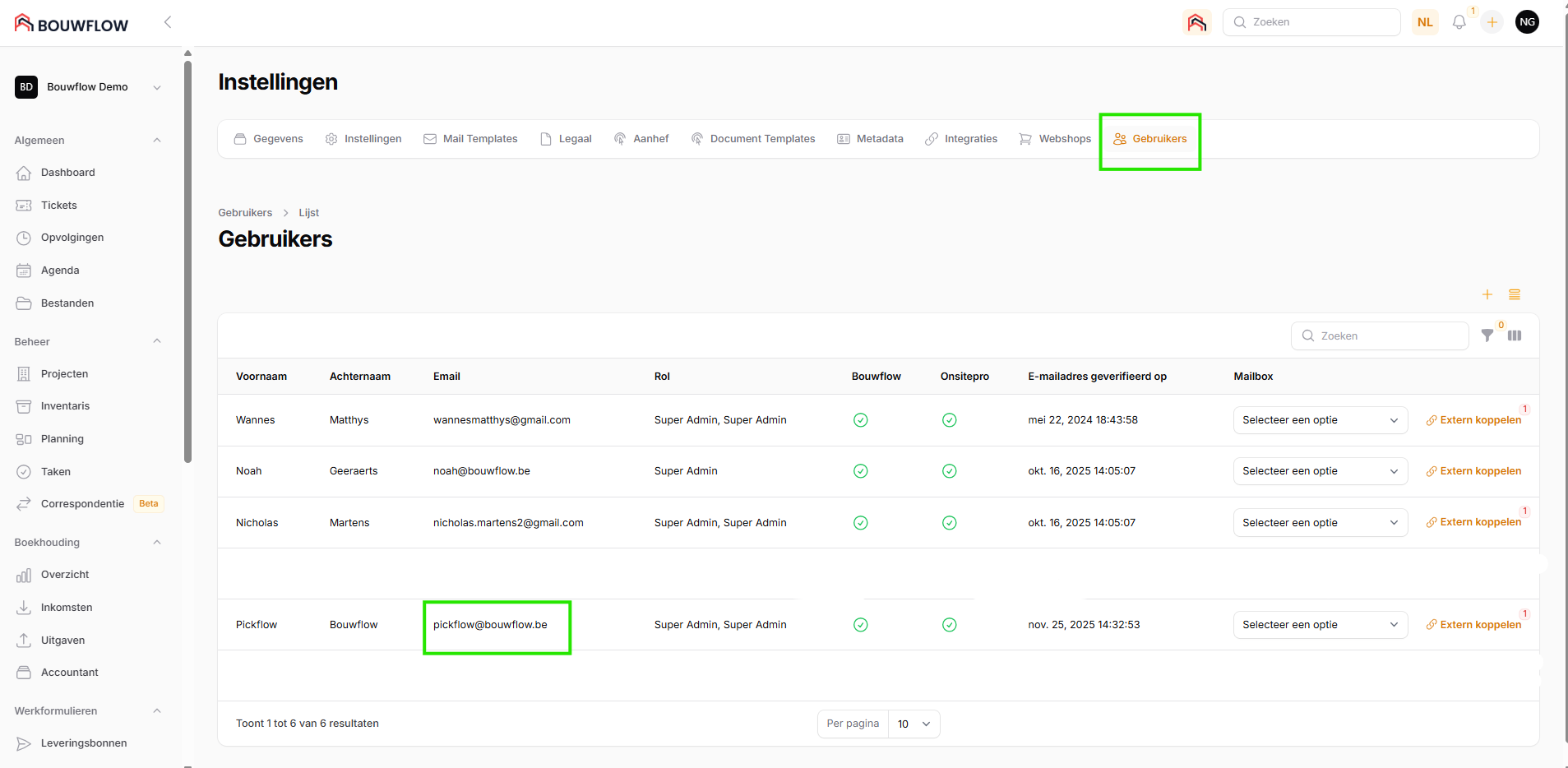Click the list view icon above table
Viewport: 1568px width, 768px height.
pyautogui.click(x=1515, y=294)
